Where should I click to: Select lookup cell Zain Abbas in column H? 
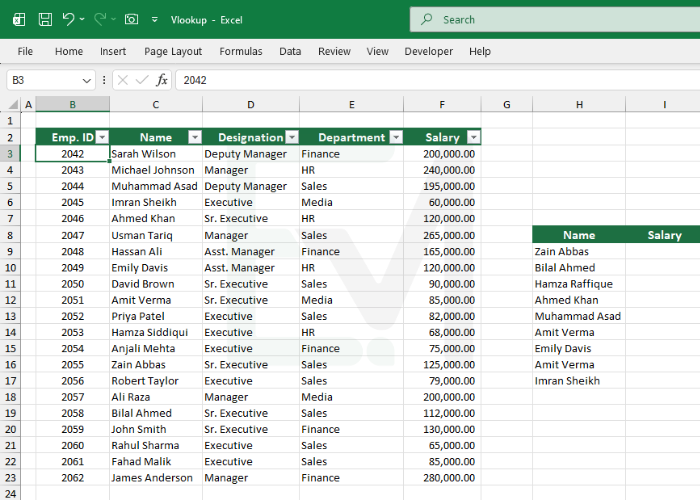click(579, 251)
